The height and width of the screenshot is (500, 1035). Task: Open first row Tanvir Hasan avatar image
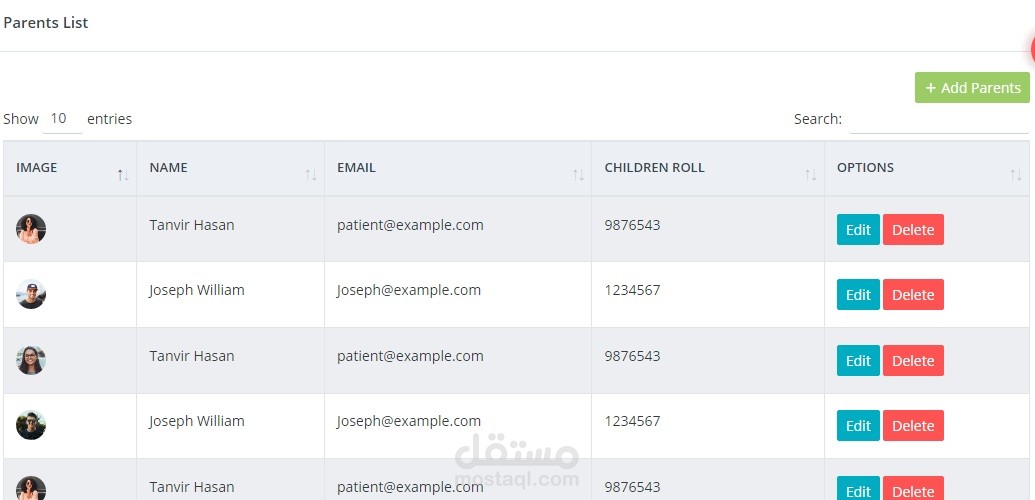pos(31,229)
